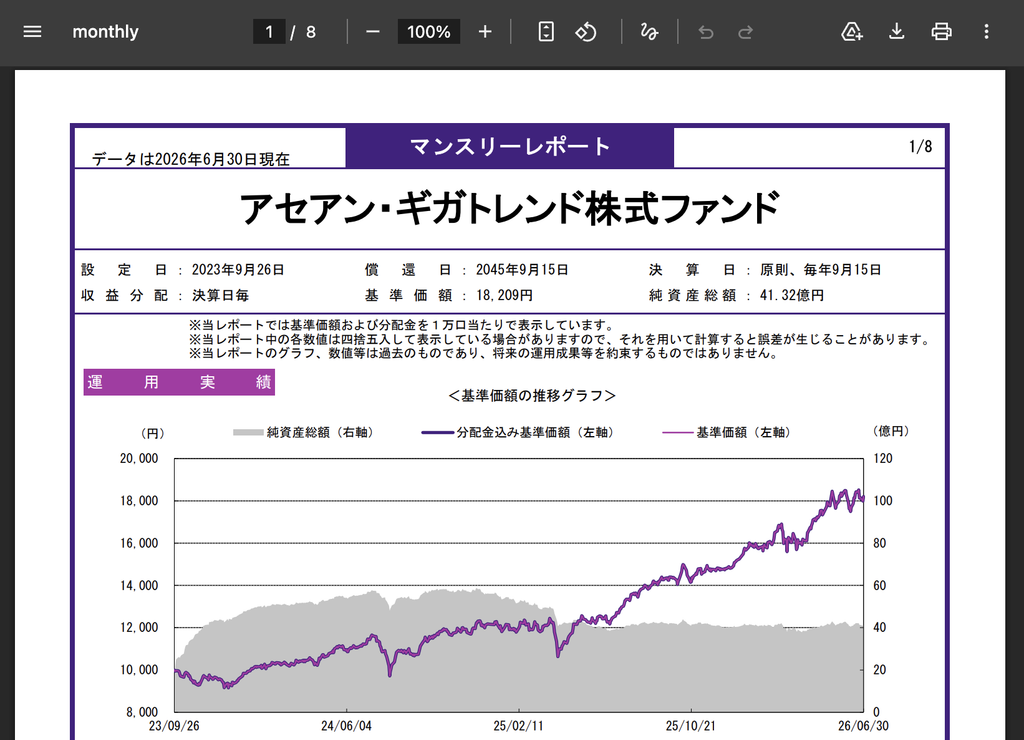The width and height of the screenshot is (1024, 740).
Task: Toggle fit to page icon
Action: pyautogui.click(x=546, y=31)
